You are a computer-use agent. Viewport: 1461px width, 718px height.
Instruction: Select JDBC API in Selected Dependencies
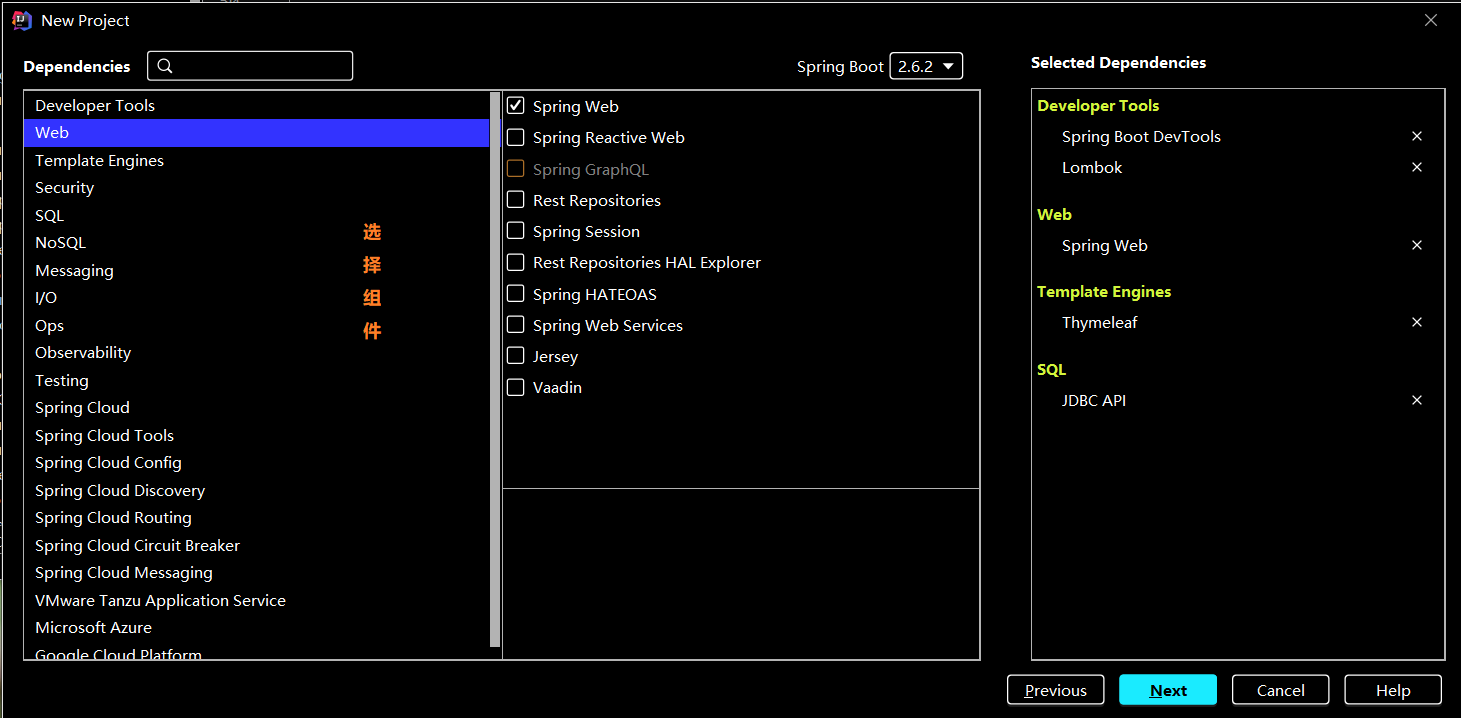click(1094, 400)
